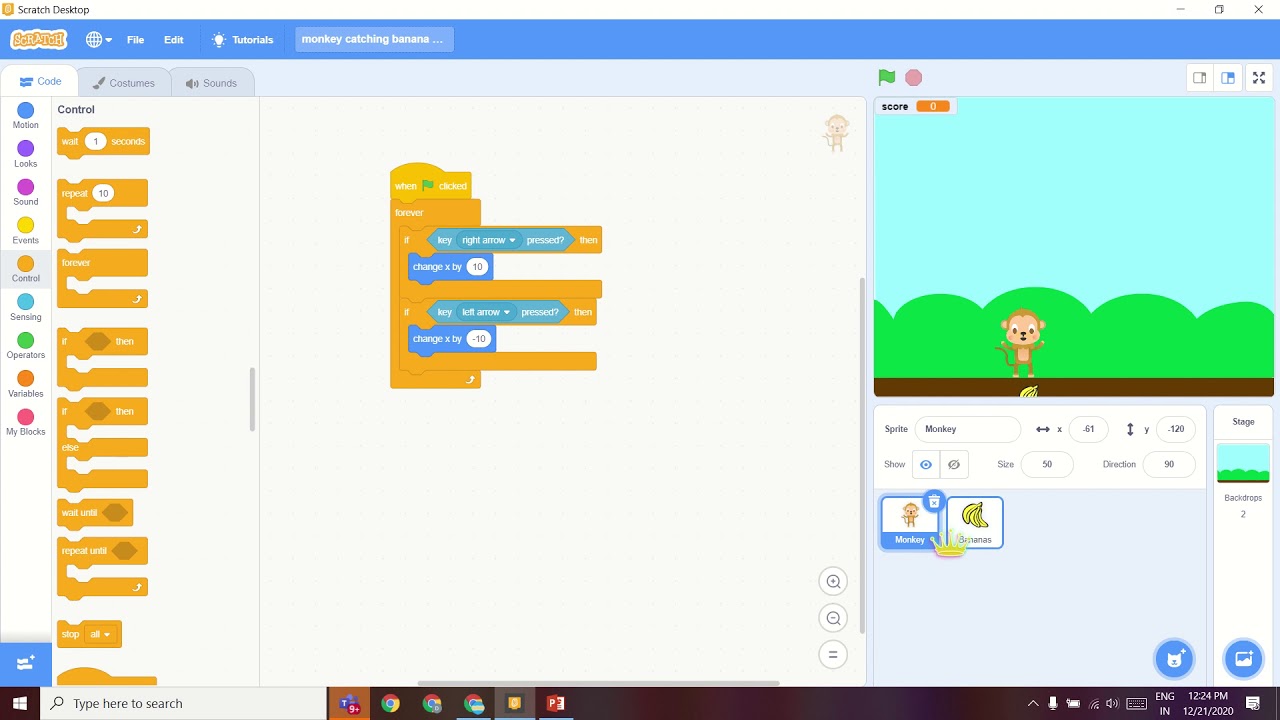Select the Variables block category

pyautogui.click(x=26, y=384)
